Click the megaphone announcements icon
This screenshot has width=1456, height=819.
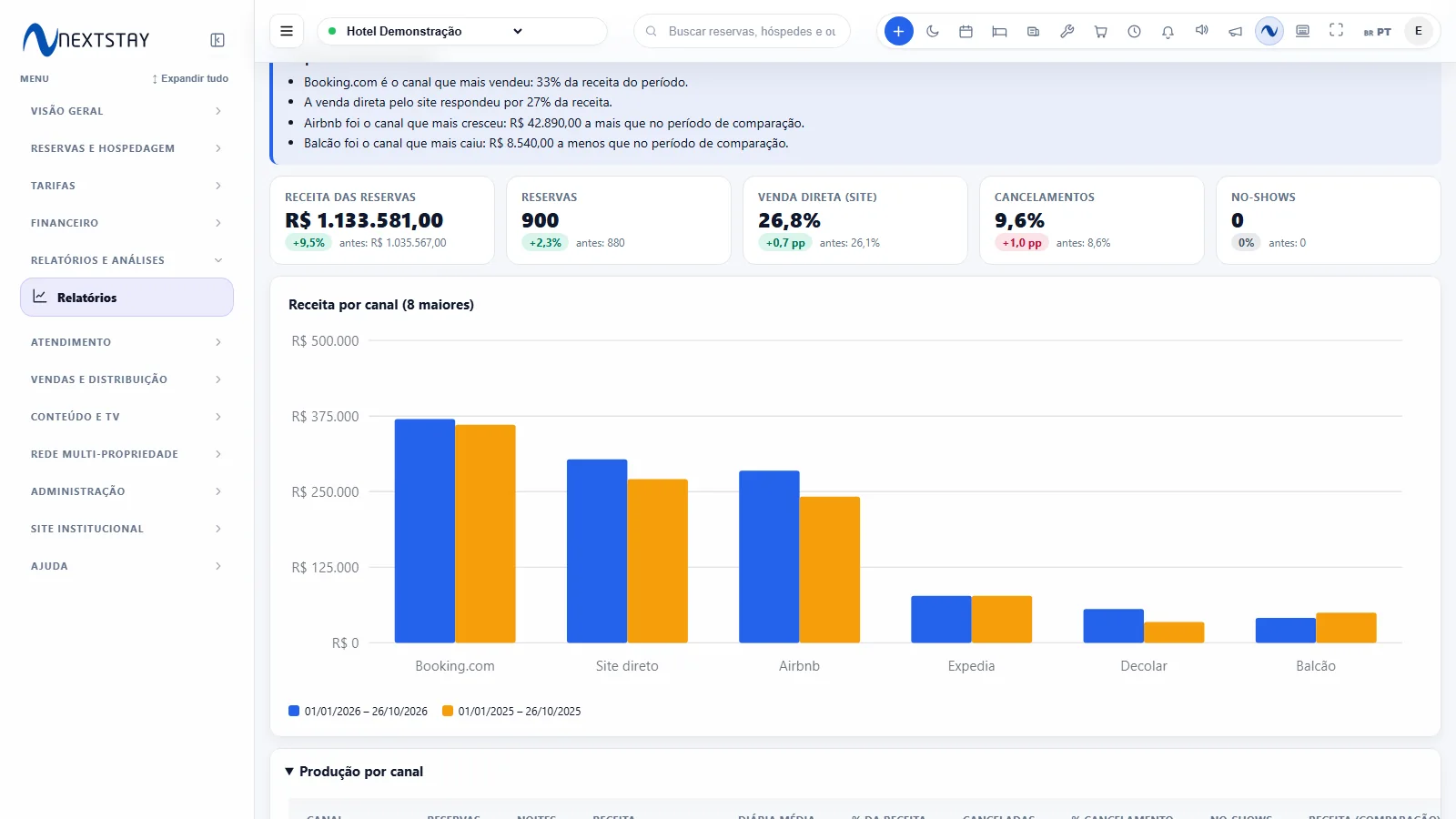1235,31
